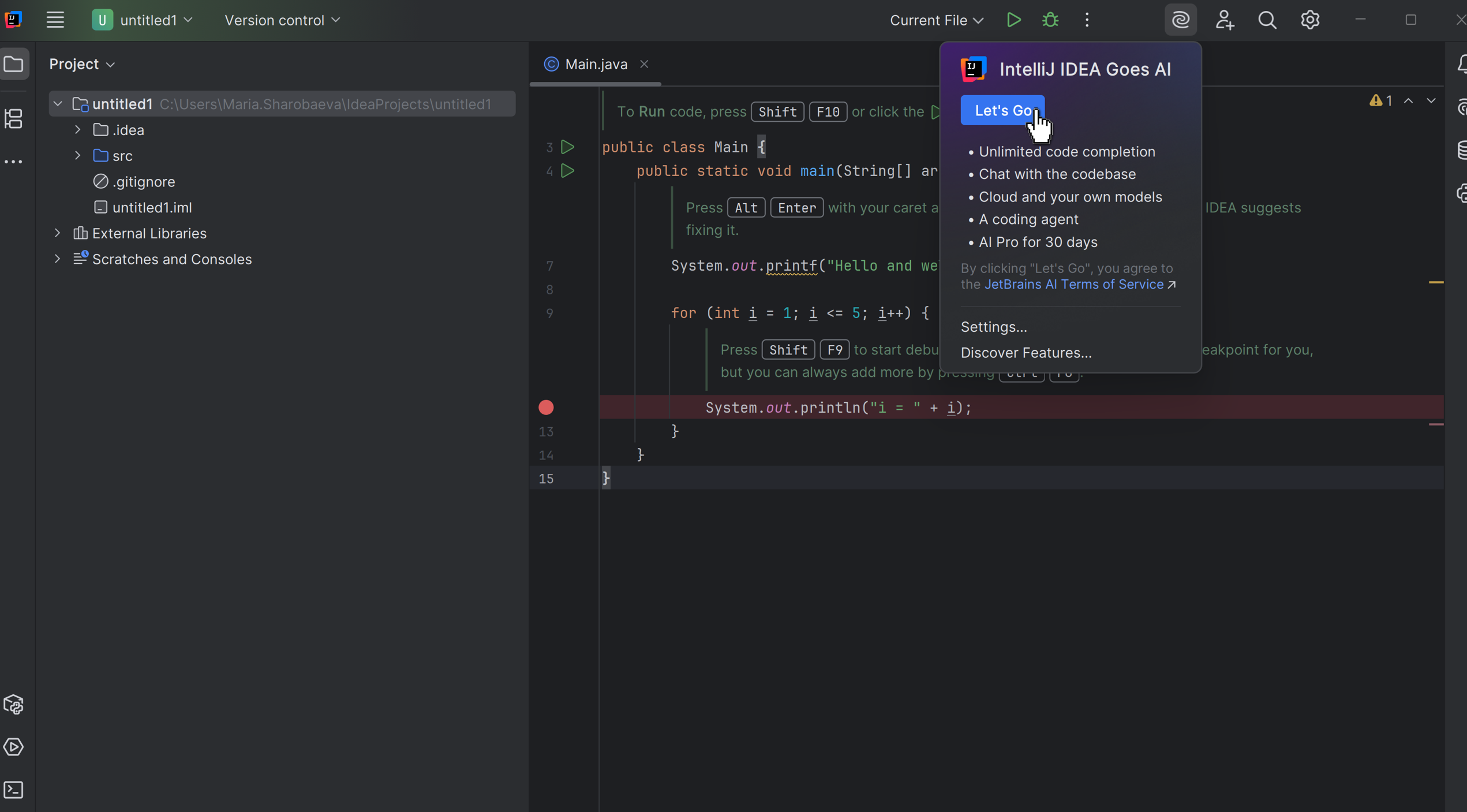Expand the src folder
The height and width of the screenshot is (812, 1467).
(78, 156)
